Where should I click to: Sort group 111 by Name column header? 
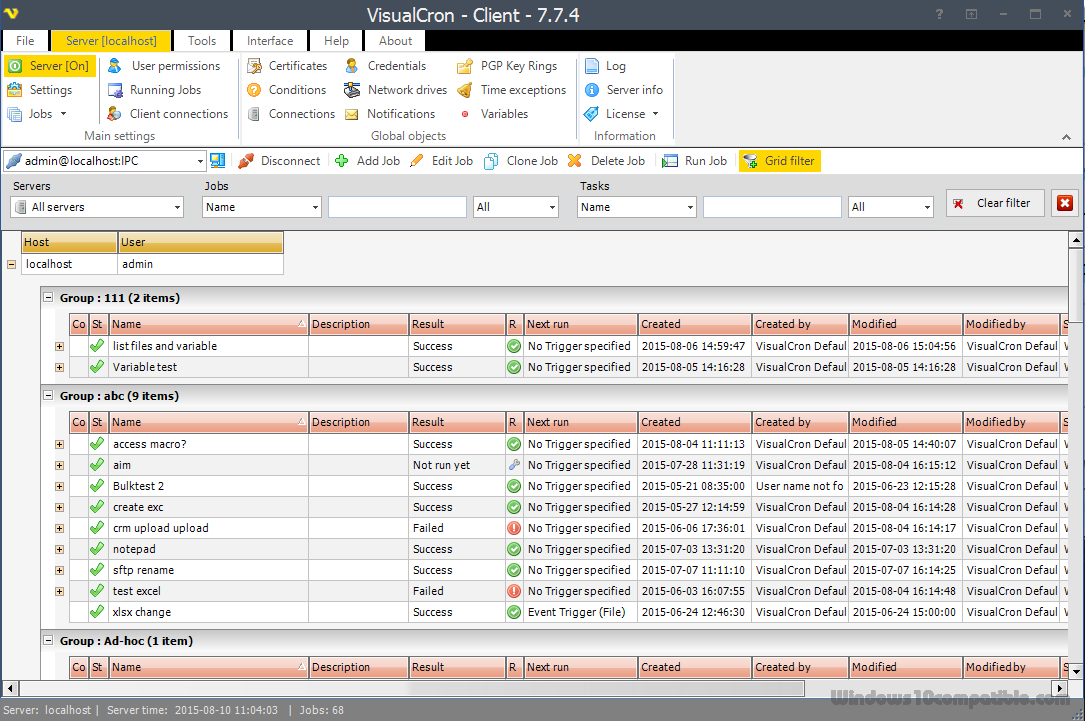pyautogui.click(x=208, y=324)
